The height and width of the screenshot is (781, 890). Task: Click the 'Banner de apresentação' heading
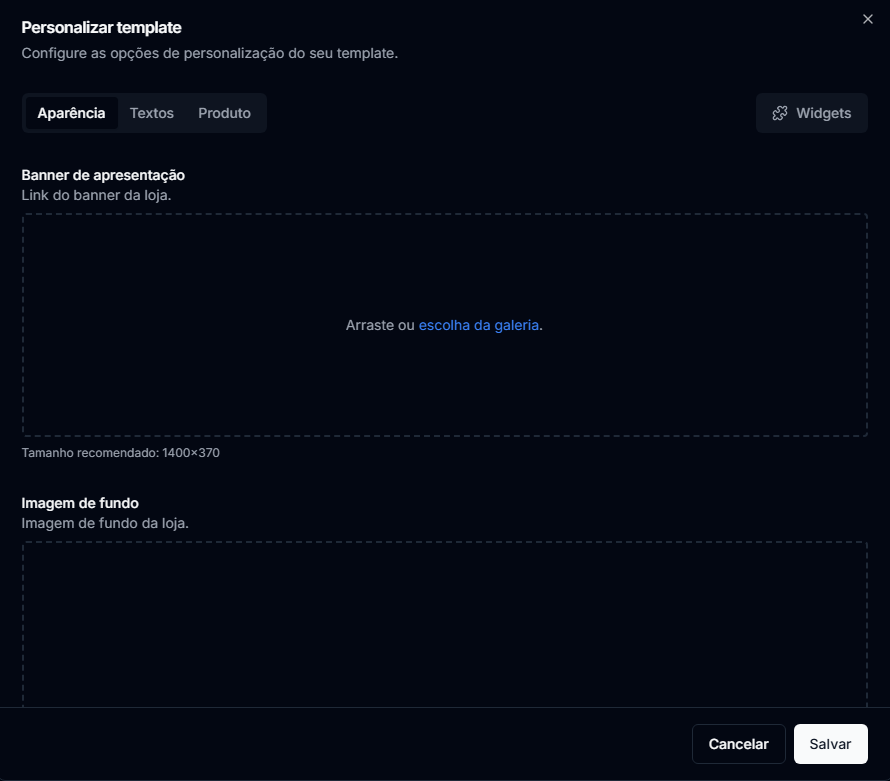click(x=103, y=175)
